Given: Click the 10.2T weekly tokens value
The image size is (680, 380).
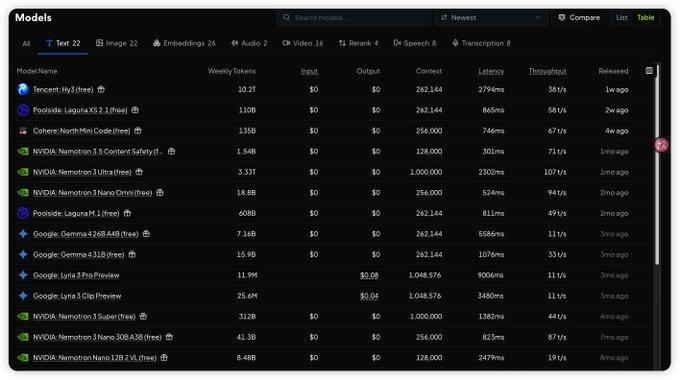Looking at the screenshot, I should pos(247,90).
